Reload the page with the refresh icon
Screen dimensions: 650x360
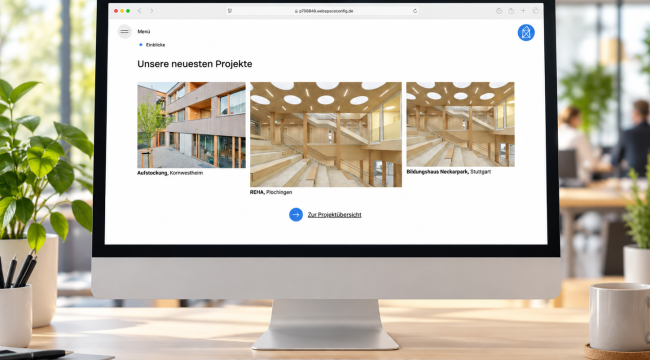[x=415, y=11]
